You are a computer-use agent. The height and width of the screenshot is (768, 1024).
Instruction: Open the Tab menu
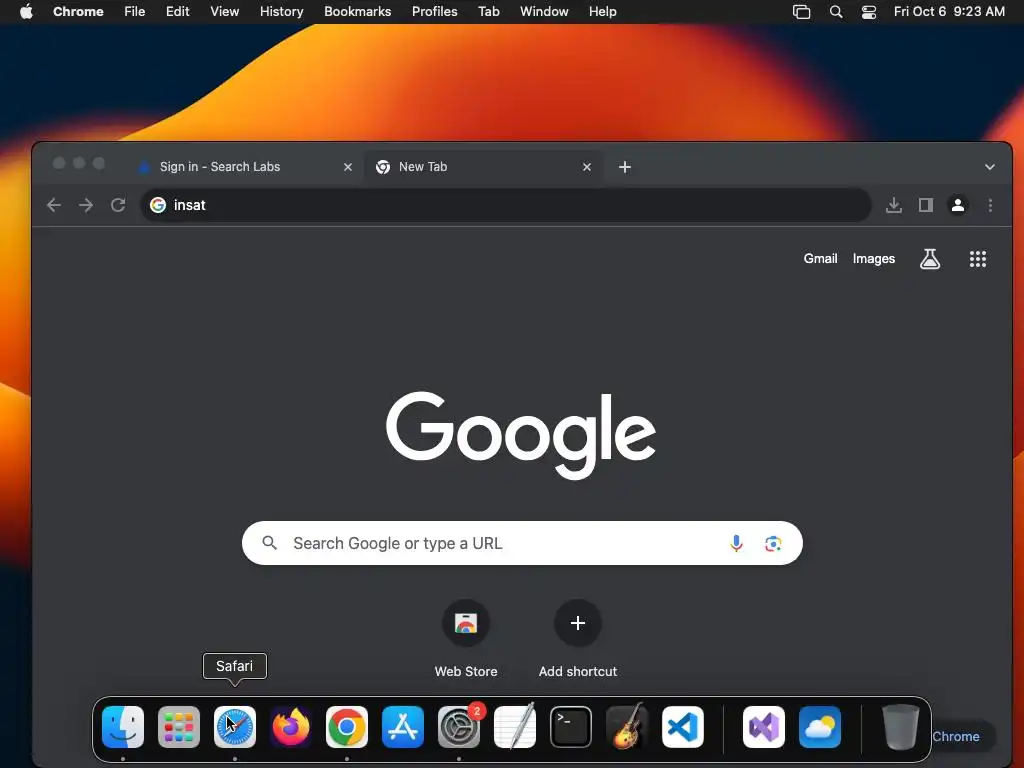point(488,11)
